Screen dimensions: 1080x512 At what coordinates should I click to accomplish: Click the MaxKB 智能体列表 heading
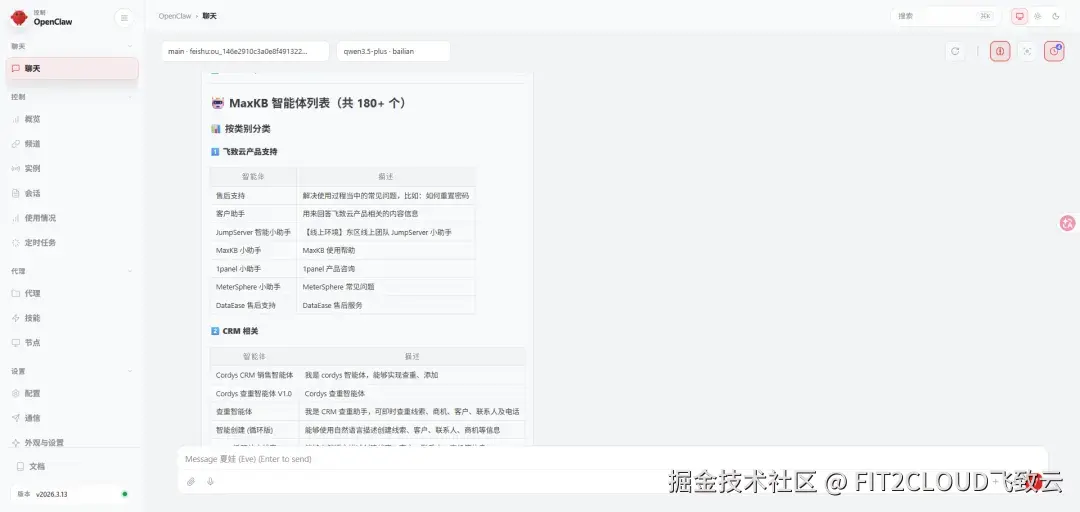[309, 103]
